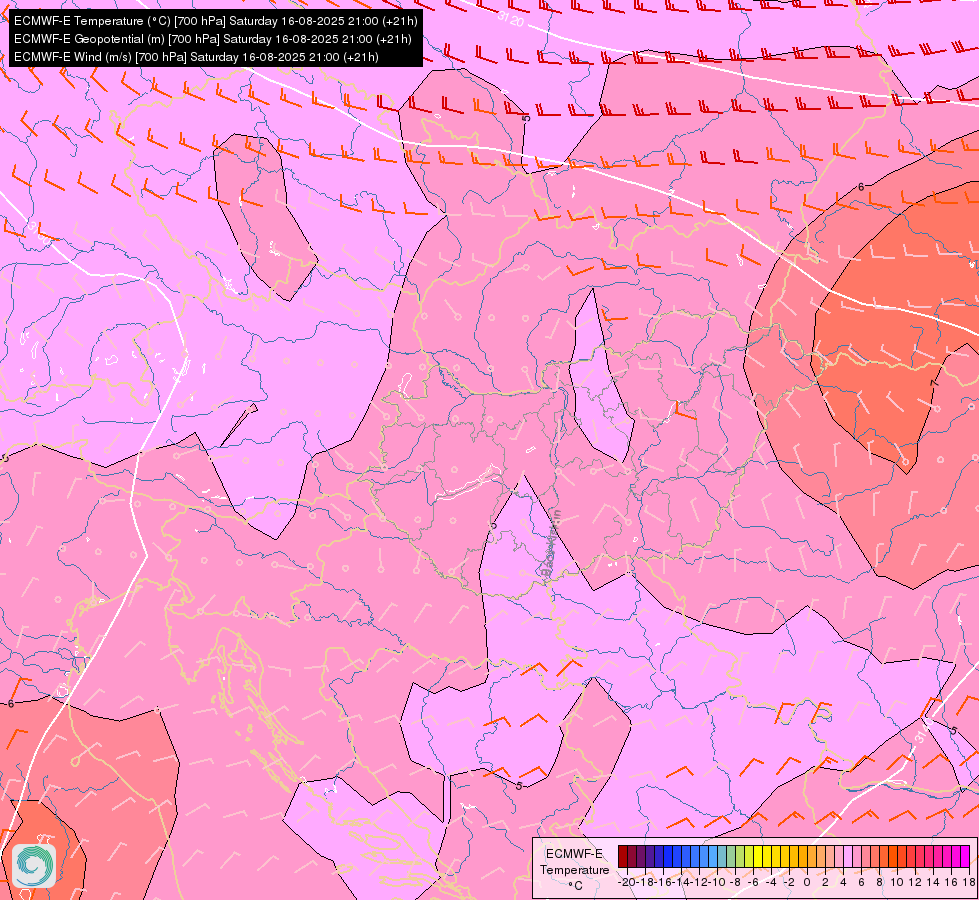Pick the dark red -20 legend swatch
Screen dimensions: 979x900
622,856
